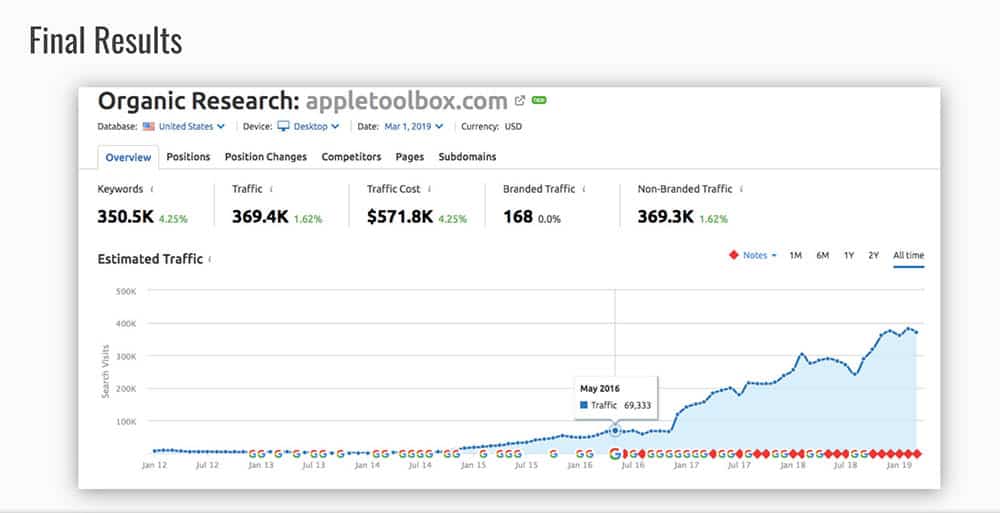The height and width of the screenshot is (513, 1000).
Task: Click the Jan 12 x-axis label
Action: tap(154, 465)
